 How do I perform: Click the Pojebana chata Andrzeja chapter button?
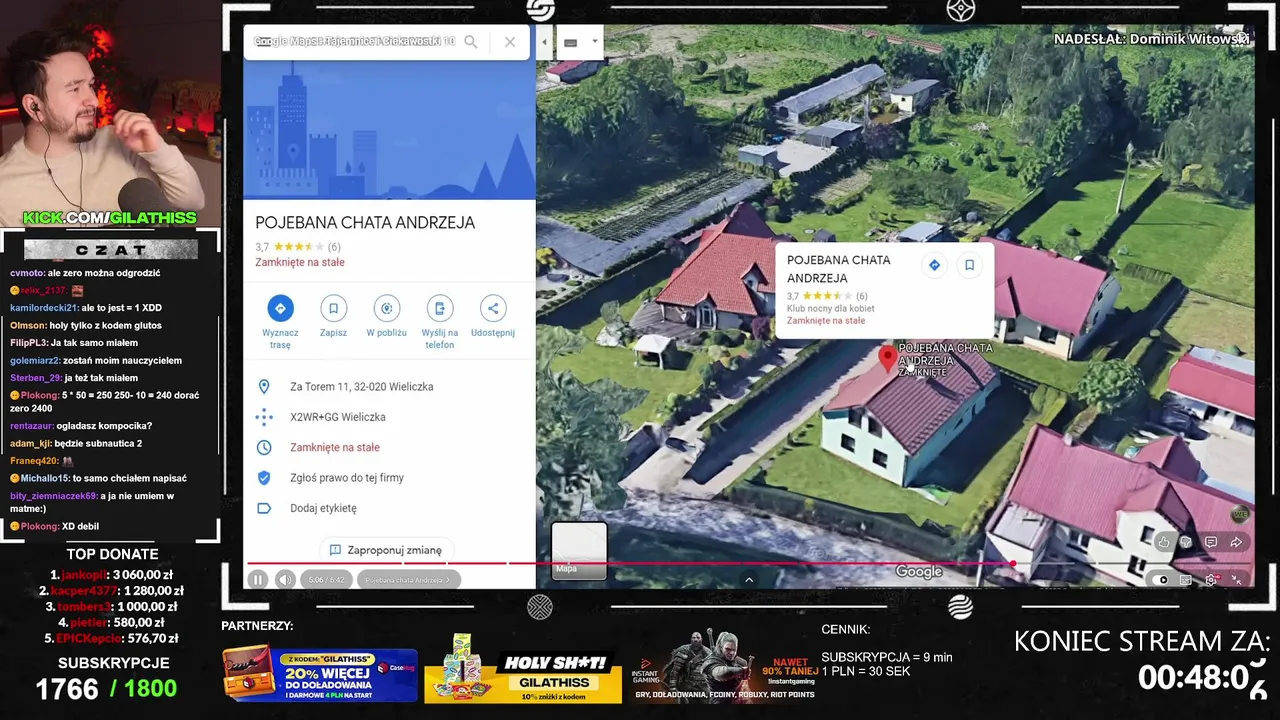point(408,580)
